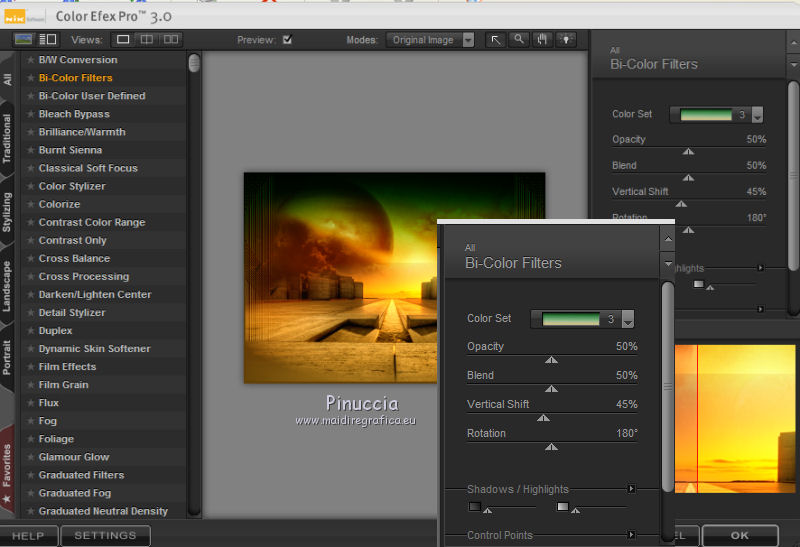Switch to split preview view

point(147,40)
